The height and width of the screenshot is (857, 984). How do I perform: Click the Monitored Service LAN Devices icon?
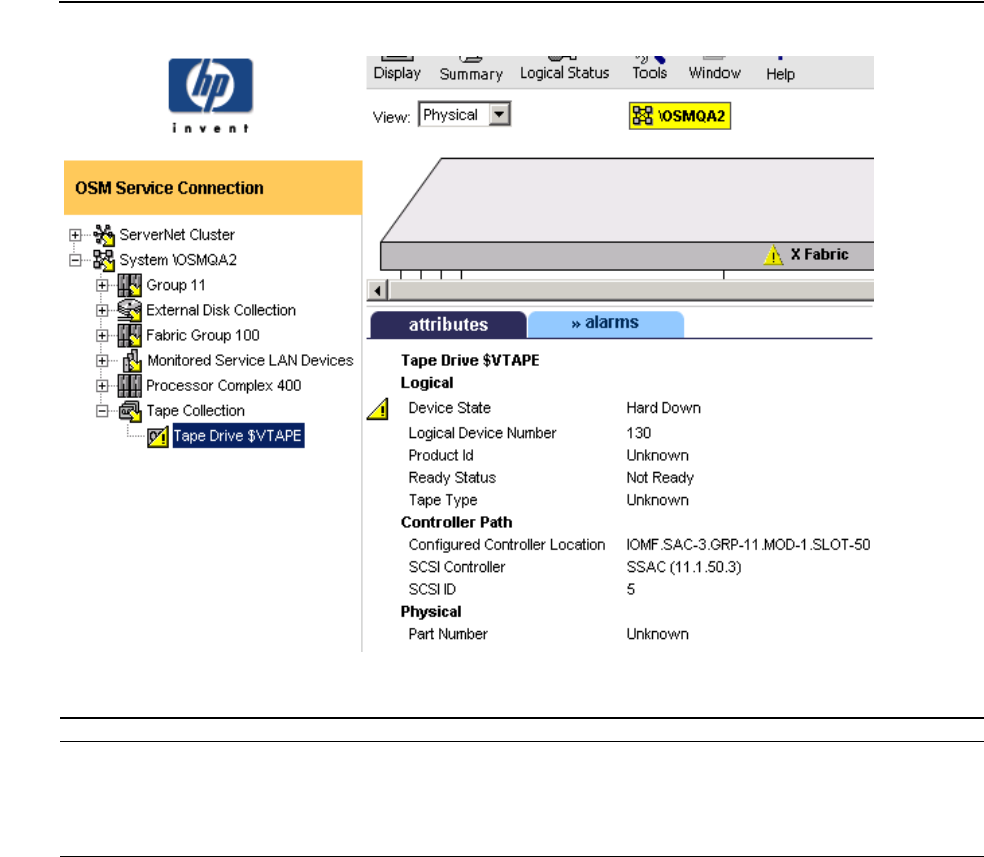(132, 361)
